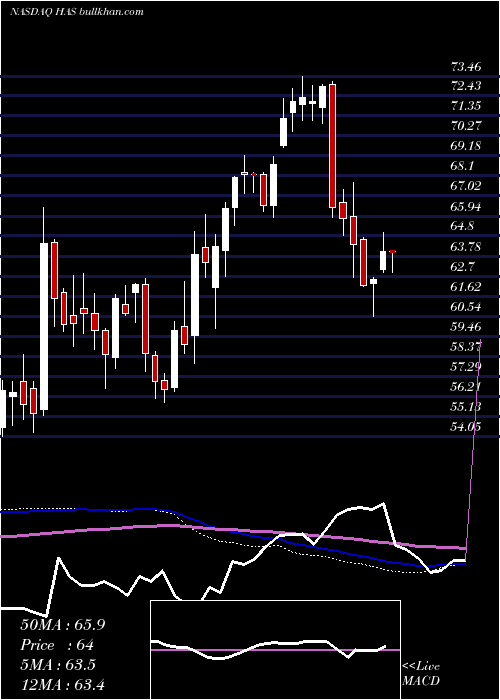The height and width of the screenshot is (700, 500).
Task: Click the tall white candle rising to 64
Action: click(44, 326)
